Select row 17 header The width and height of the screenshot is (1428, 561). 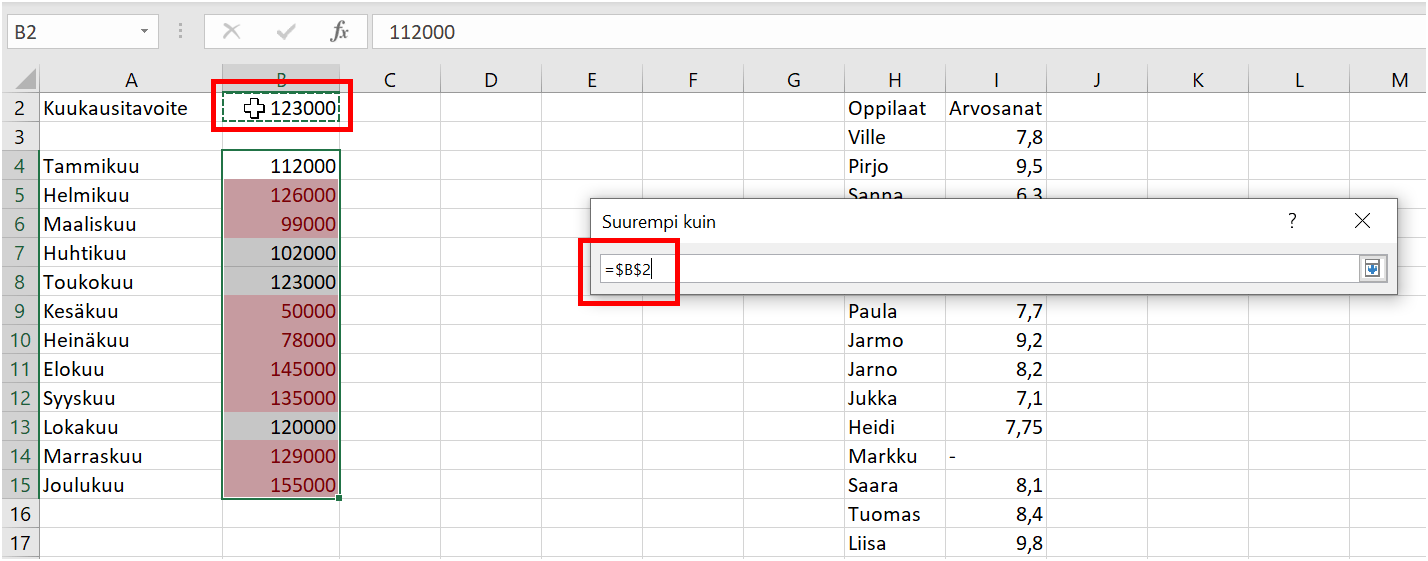tap(20, 543)
